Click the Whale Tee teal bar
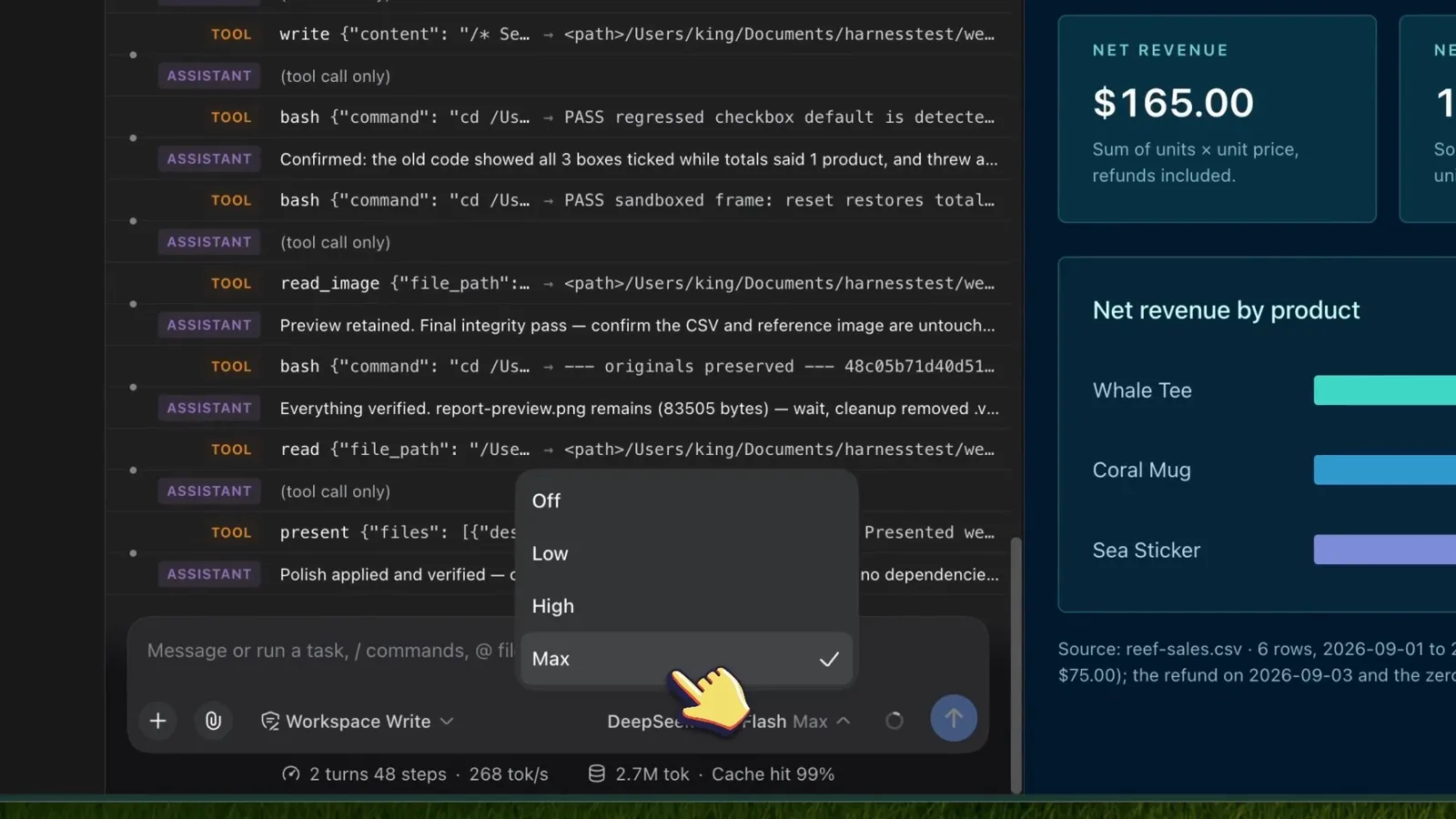Viewport: 1456px width, 819px height. 1384,390
